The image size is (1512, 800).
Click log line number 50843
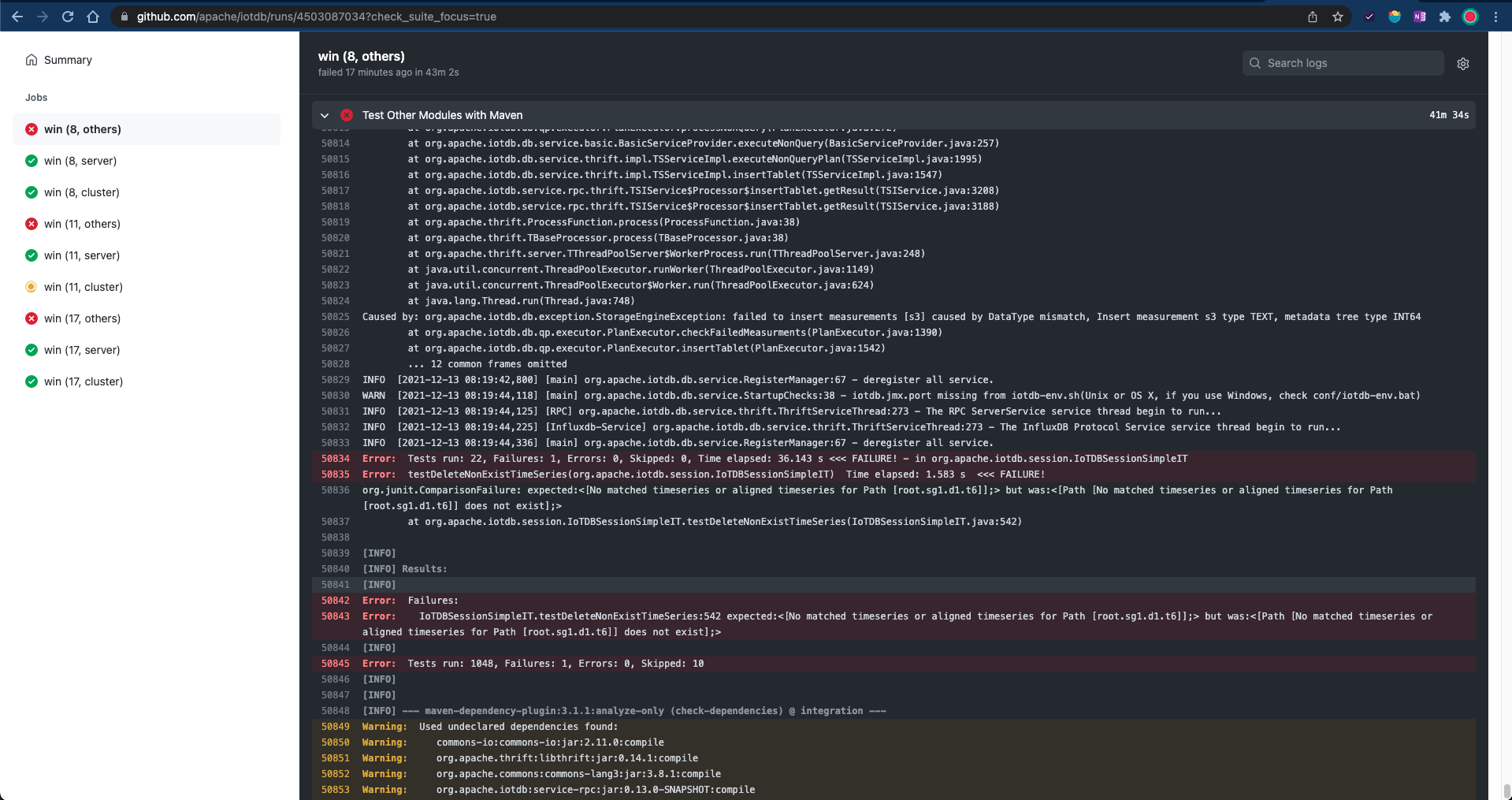[x=335, y=616]
